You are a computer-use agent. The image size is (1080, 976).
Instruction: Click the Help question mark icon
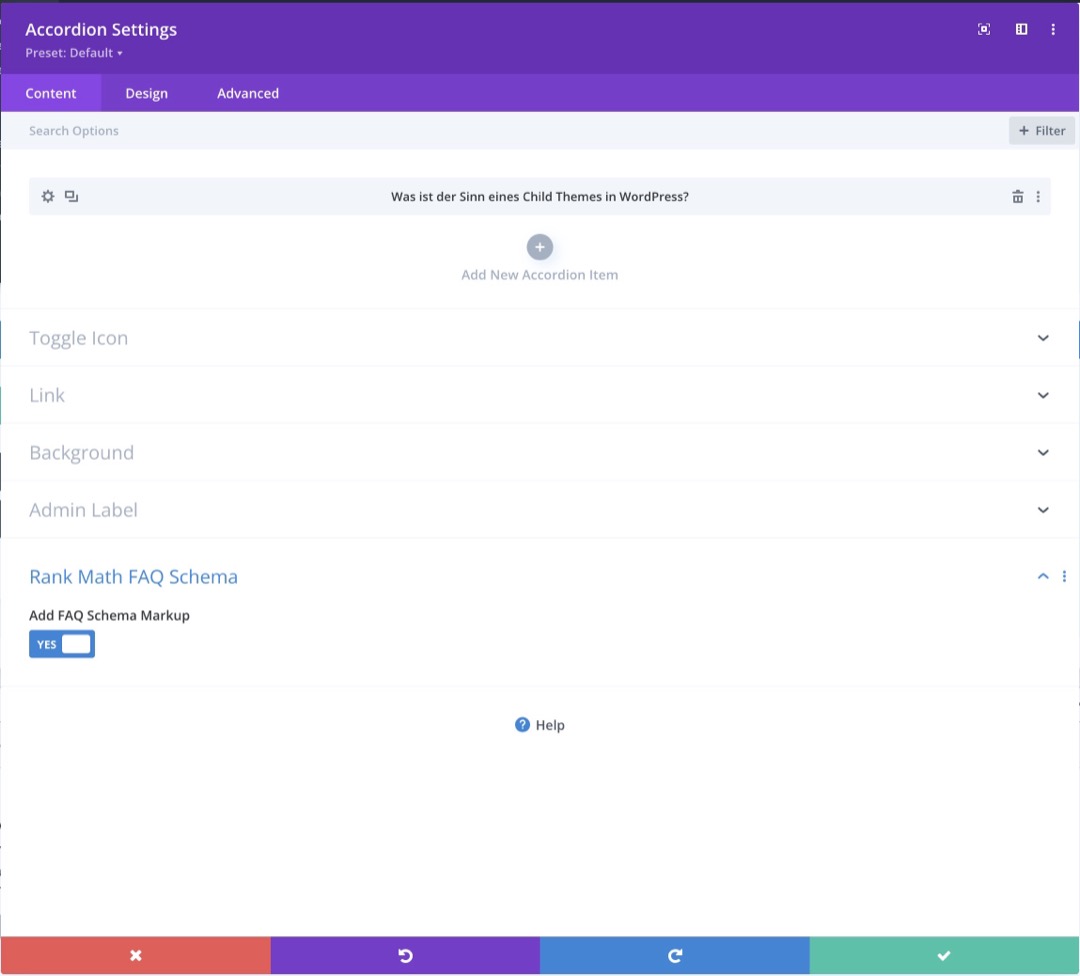522,725
